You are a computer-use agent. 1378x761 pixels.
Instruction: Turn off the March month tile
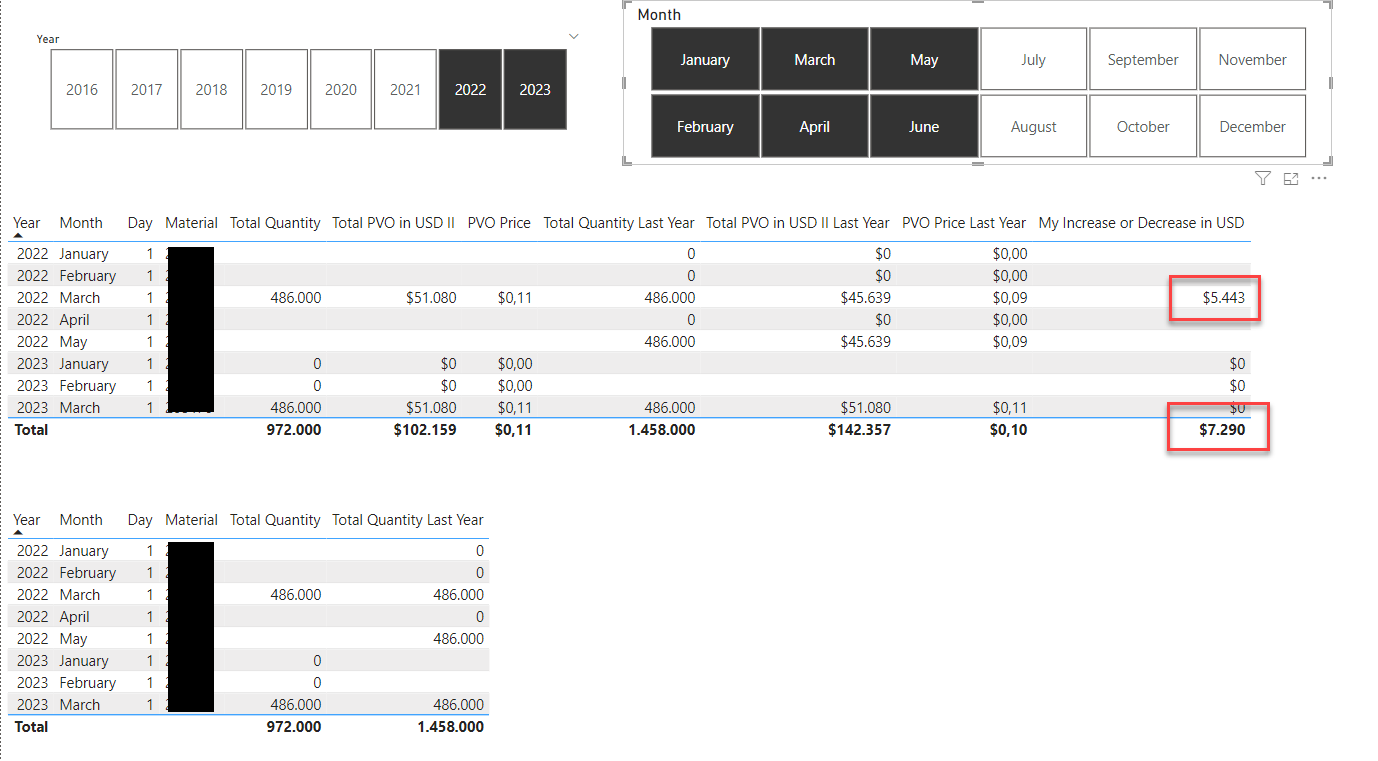click(x=815, y=60)
